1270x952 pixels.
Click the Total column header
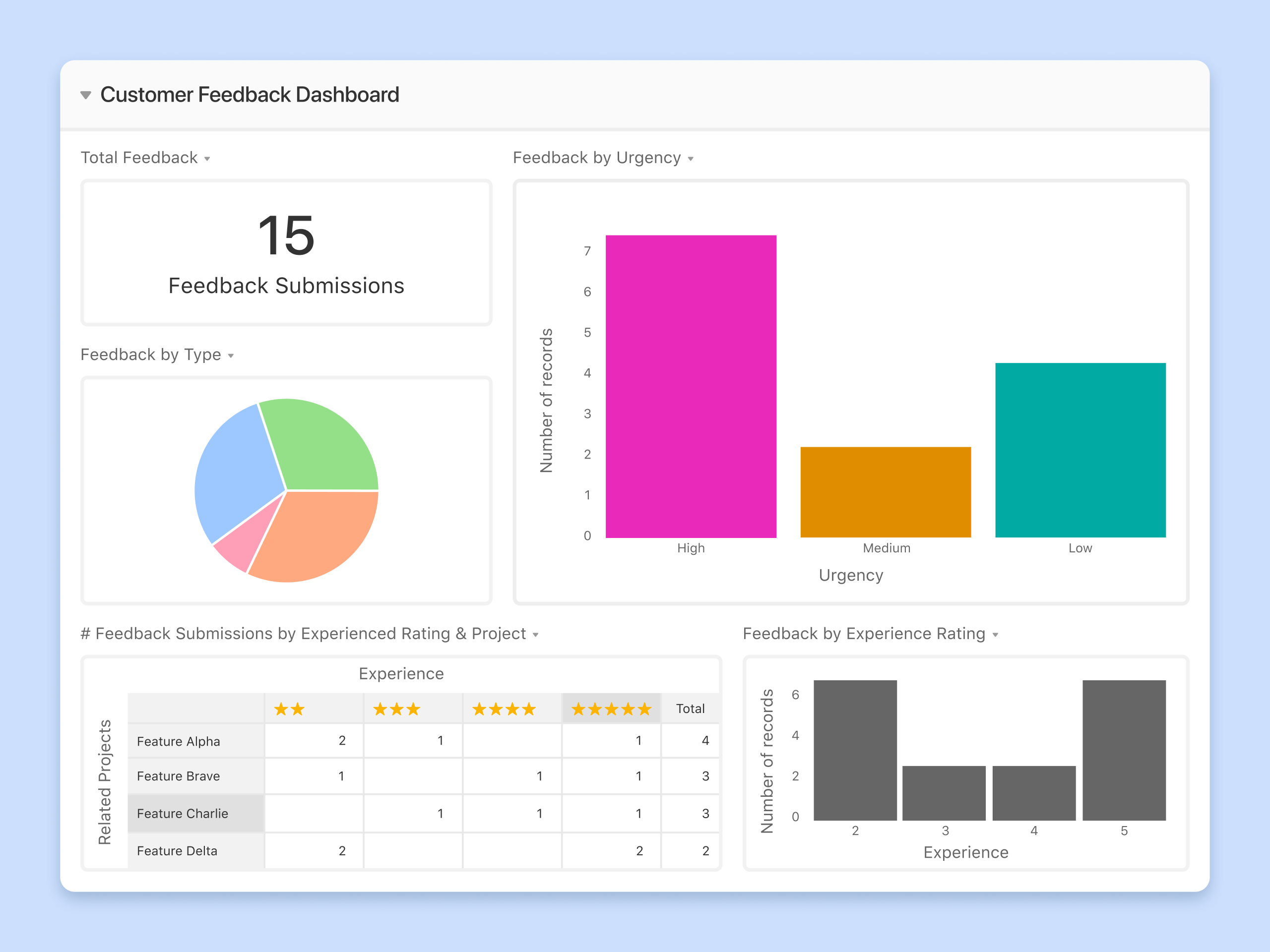coord(690,709)
